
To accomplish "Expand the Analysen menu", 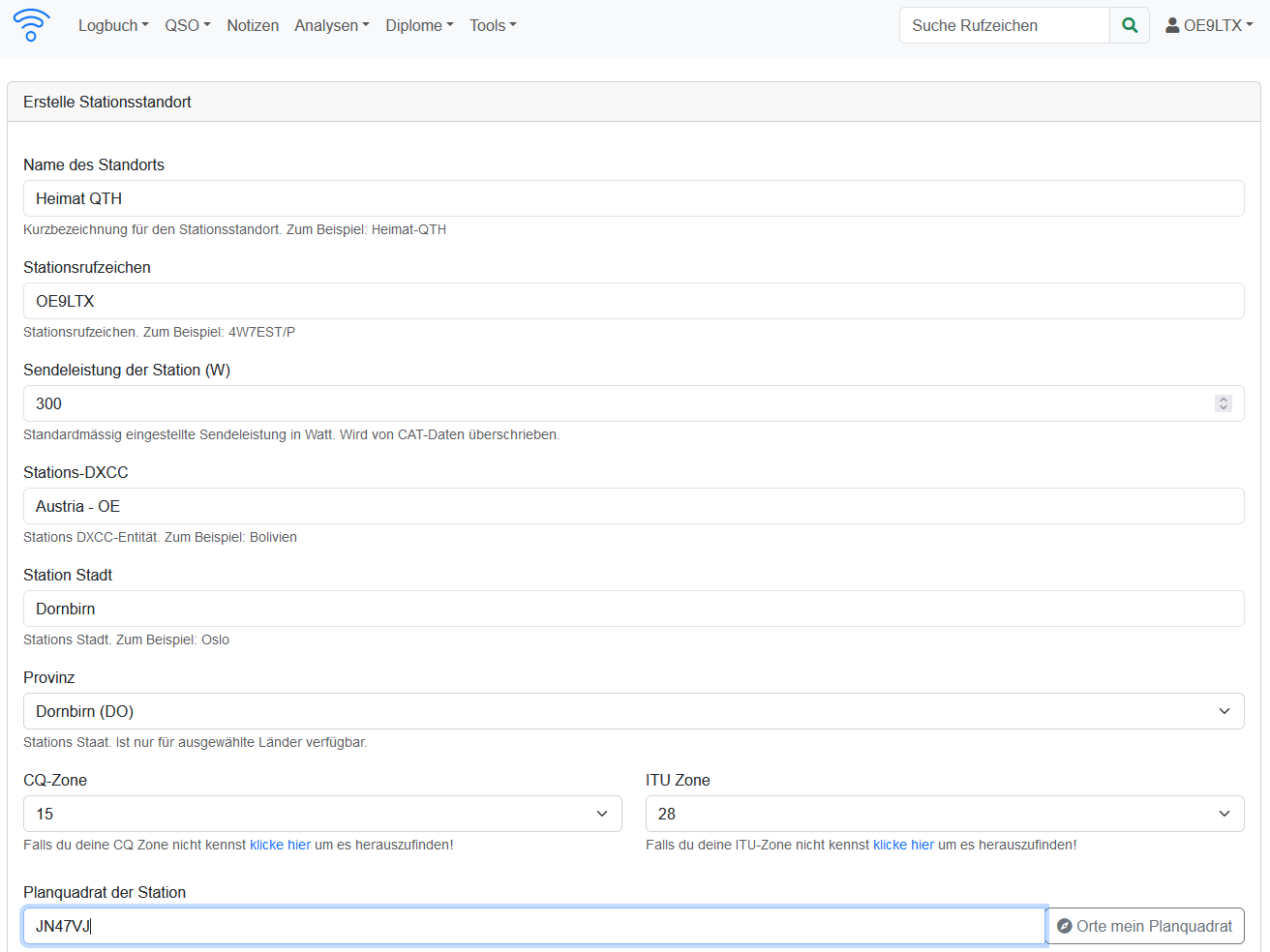I will tap(332, 25).
